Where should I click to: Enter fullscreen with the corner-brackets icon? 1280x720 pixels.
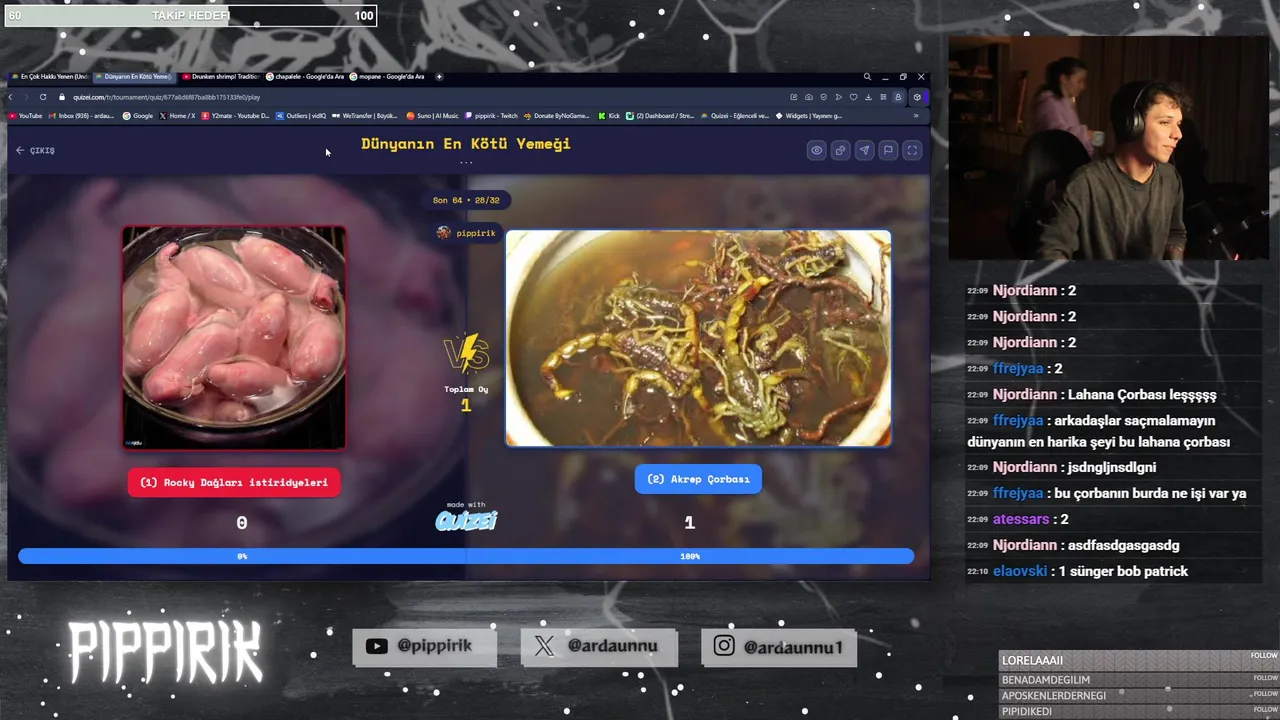click(x=912, y=150)
